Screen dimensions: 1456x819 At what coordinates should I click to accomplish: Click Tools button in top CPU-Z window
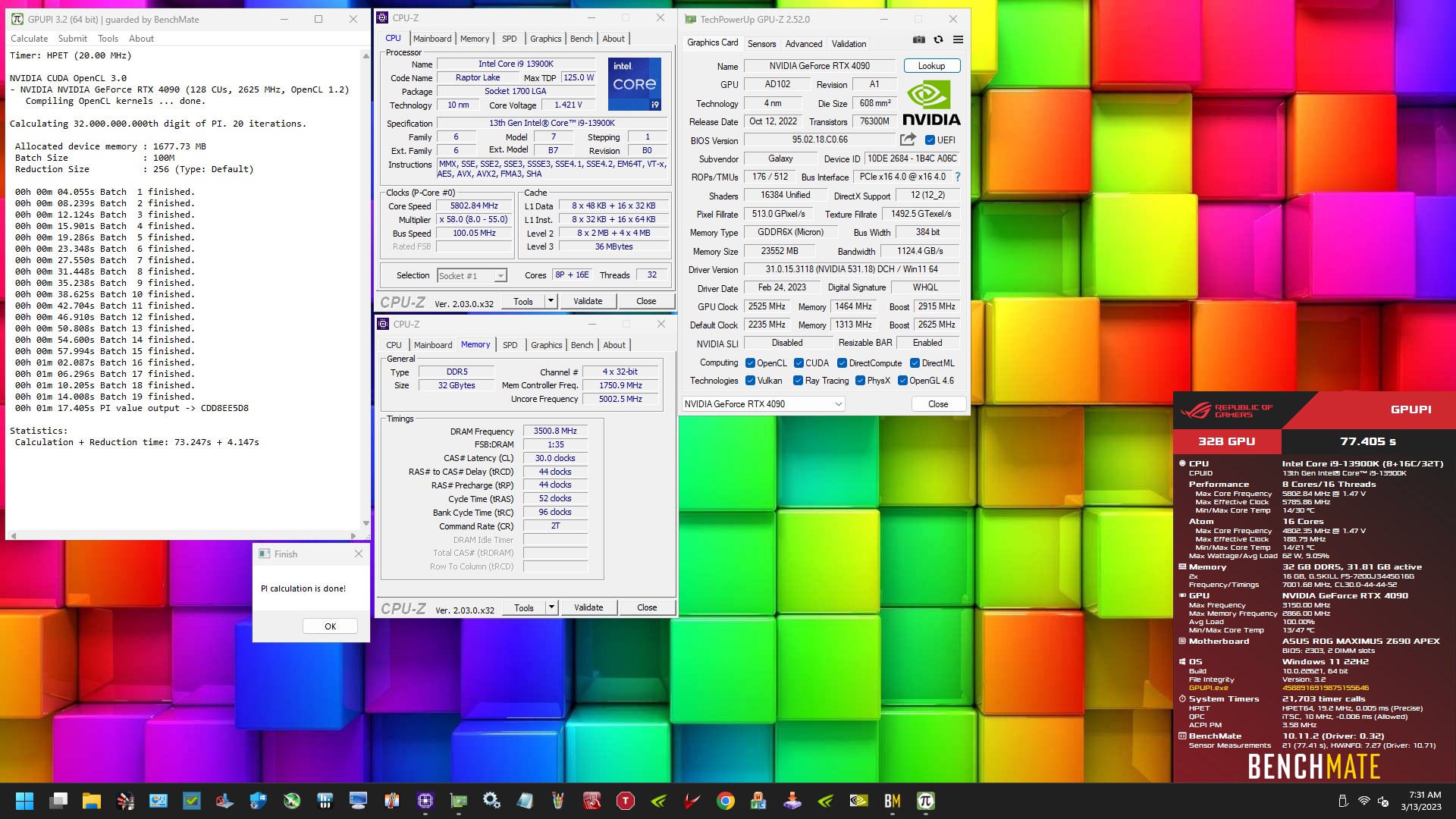[523, 301]
